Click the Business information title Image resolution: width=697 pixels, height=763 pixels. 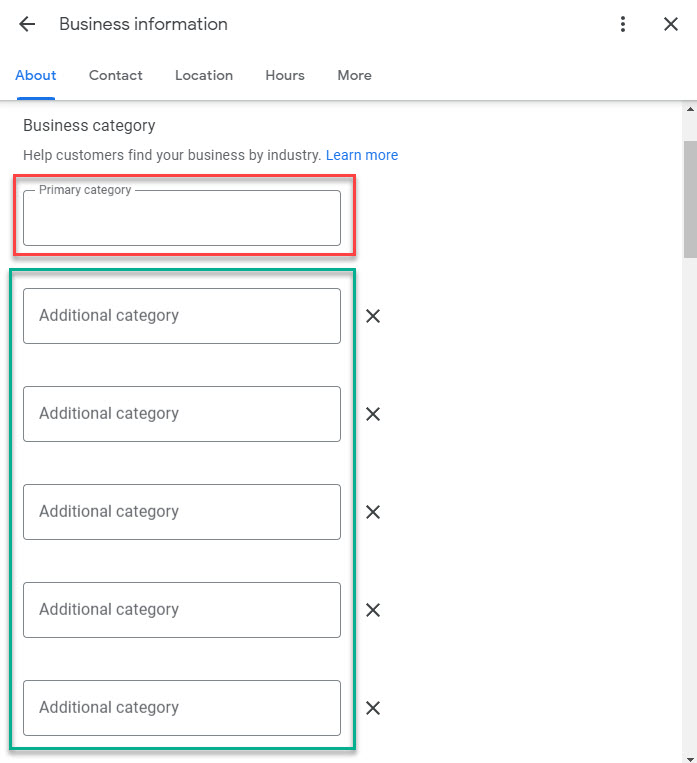pos(143,24)
